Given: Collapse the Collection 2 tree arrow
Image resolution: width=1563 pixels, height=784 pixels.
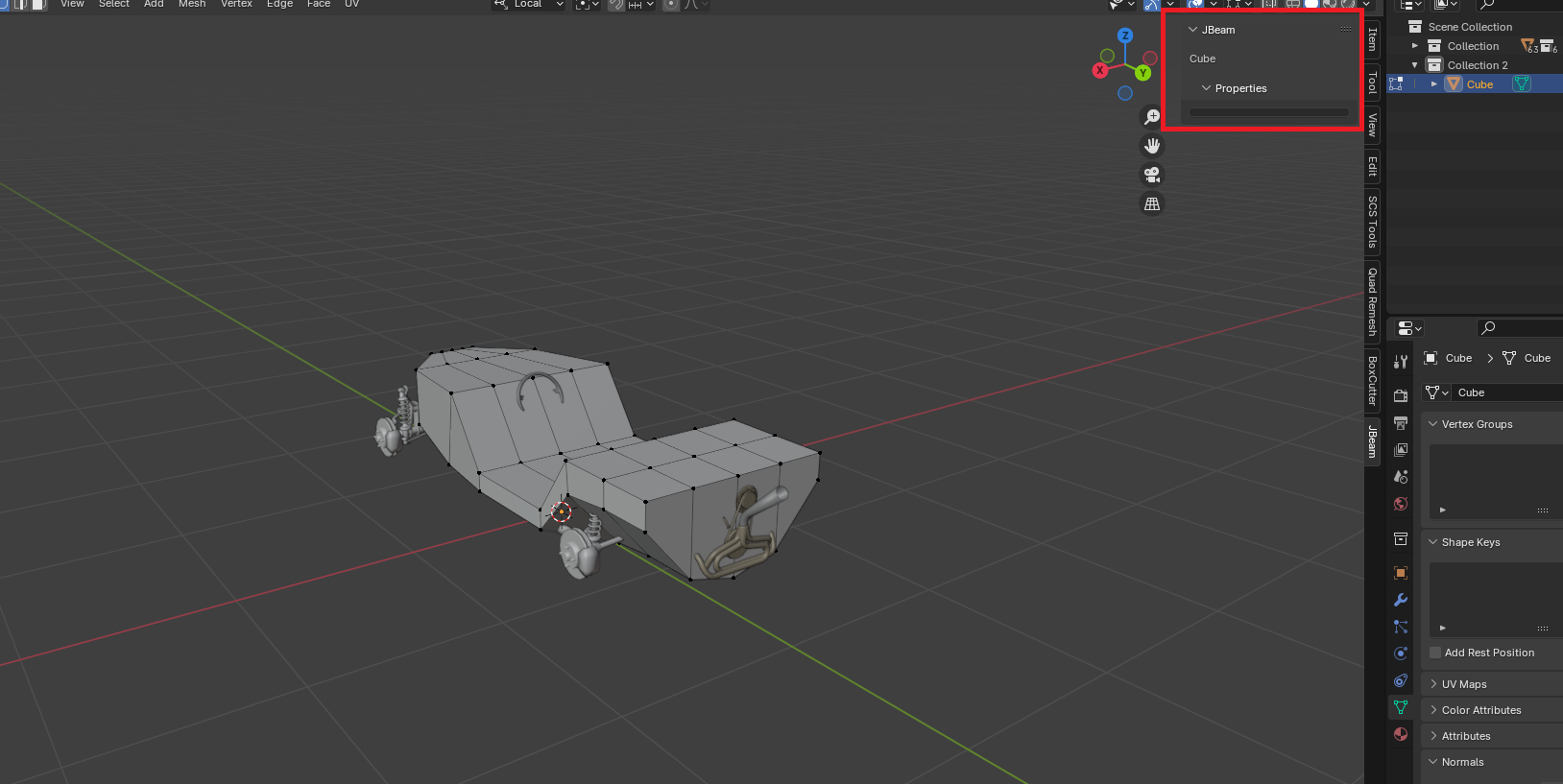Looking at the screenshot, I should (1414, 65).
